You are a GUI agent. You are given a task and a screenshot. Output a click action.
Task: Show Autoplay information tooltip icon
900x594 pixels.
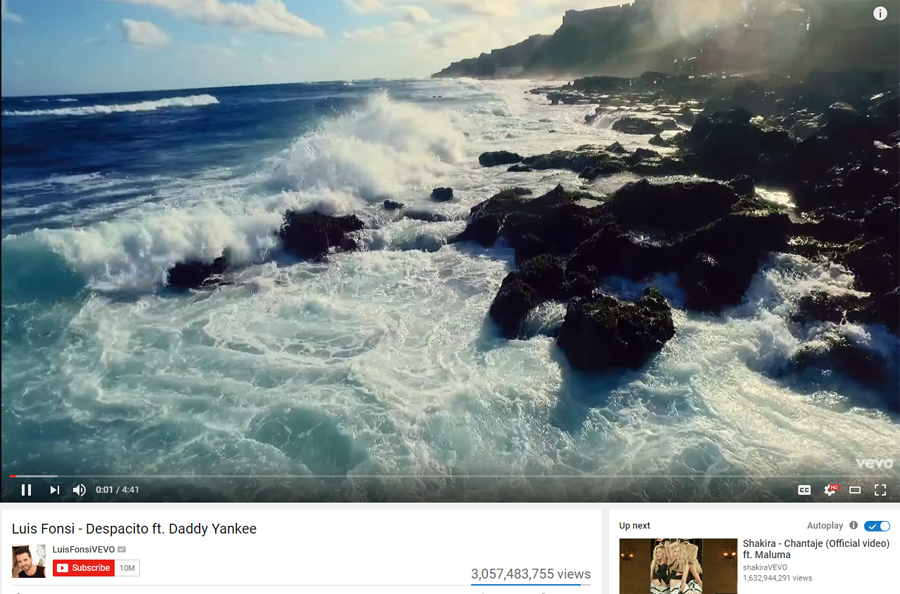(854, 525)
